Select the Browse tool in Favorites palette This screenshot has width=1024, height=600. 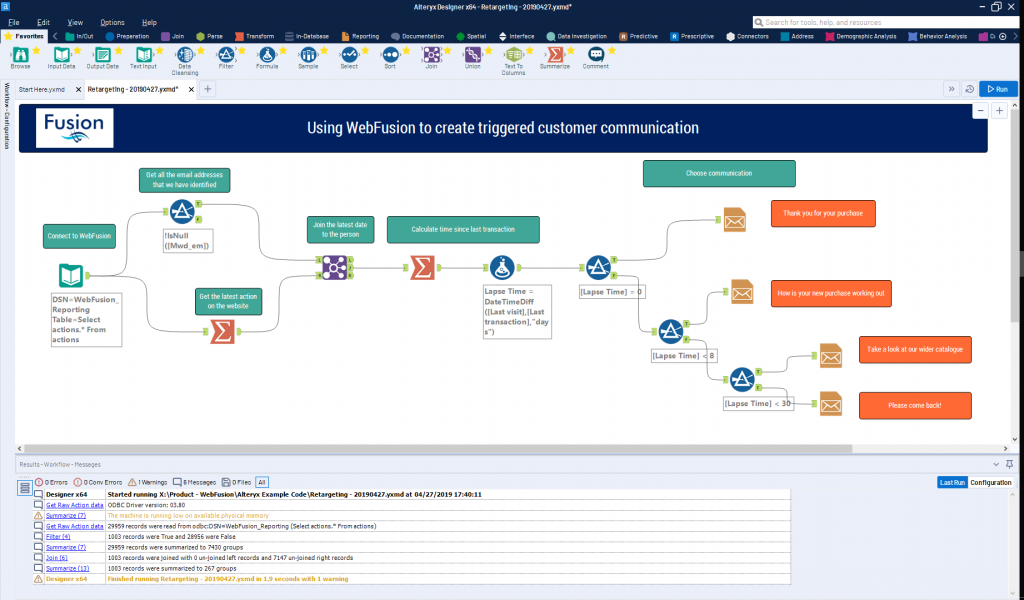point(20,55)
